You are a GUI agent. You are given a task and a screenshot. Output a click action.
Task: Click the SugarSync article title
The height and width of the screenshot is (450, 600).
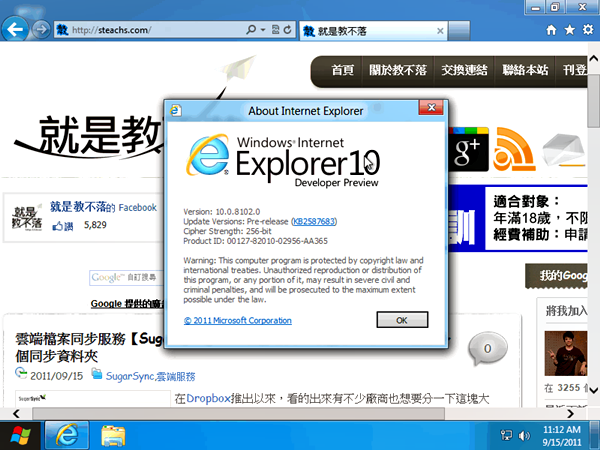90,347
